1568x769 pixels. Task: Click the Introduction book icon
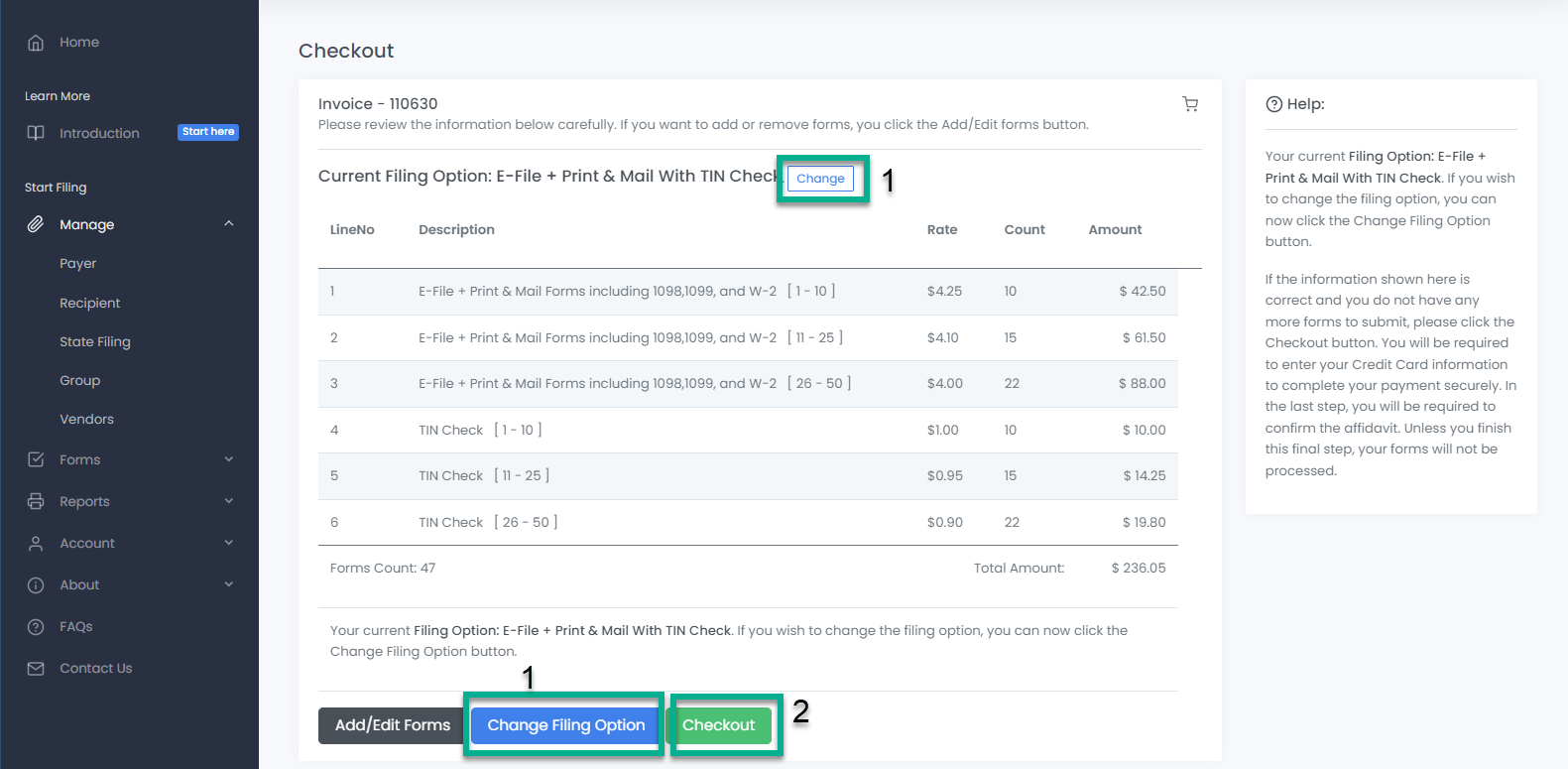click(x=36, y=133)
